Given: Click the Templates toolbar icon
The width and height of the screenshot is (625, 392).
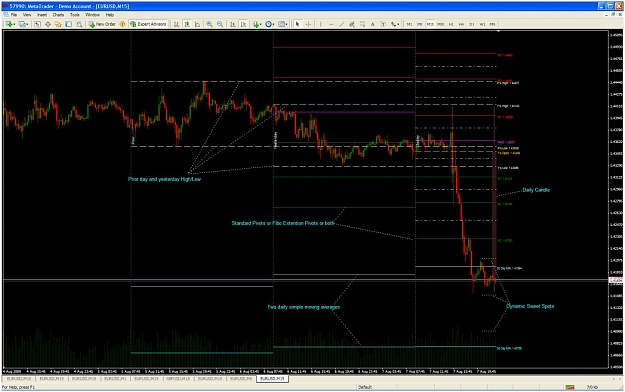Looking at the screenshot, I should (281, 24).
